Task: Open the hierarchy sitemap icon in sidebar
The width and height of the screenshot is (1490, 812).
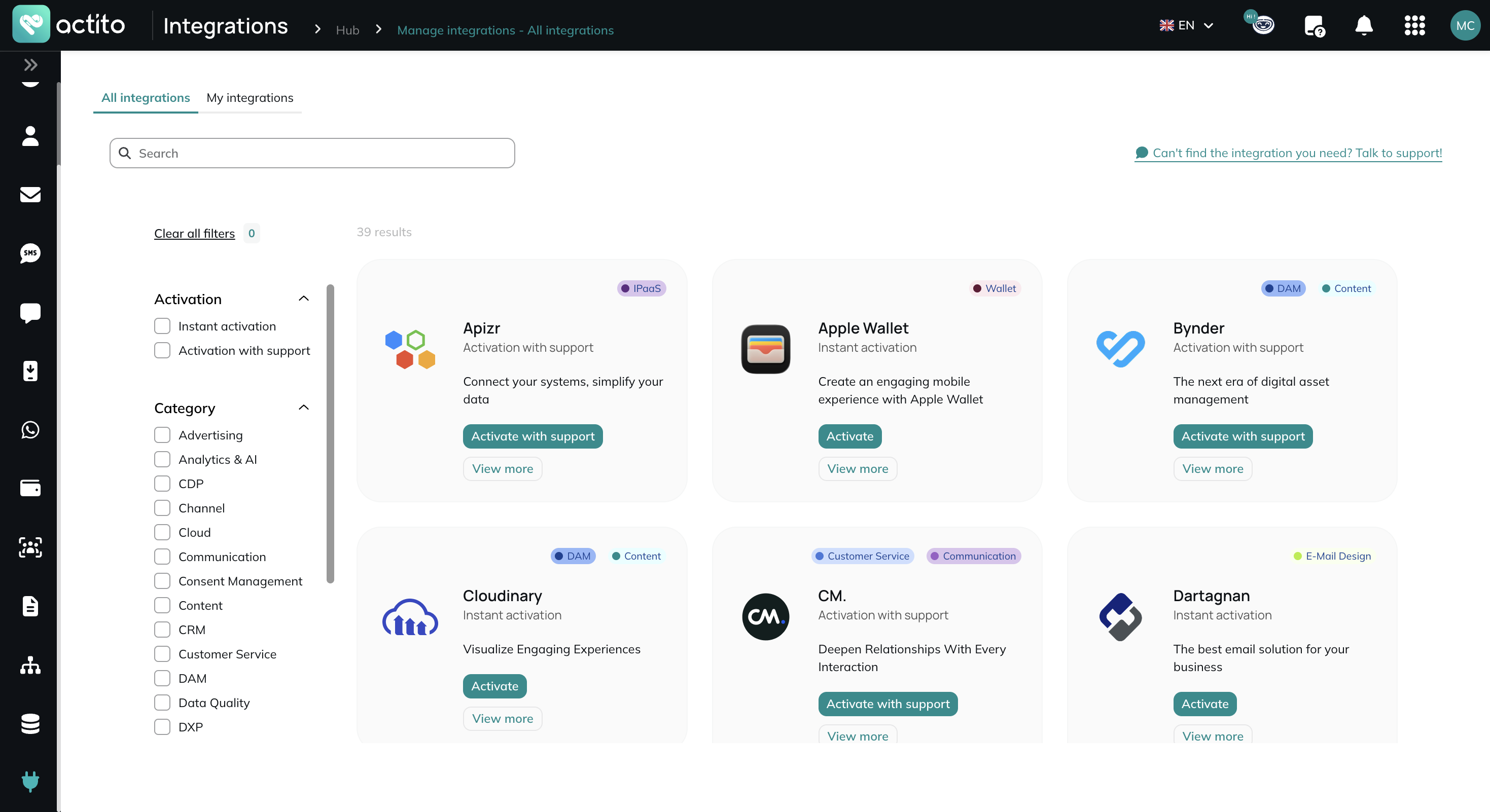Action: pos(30,665)
